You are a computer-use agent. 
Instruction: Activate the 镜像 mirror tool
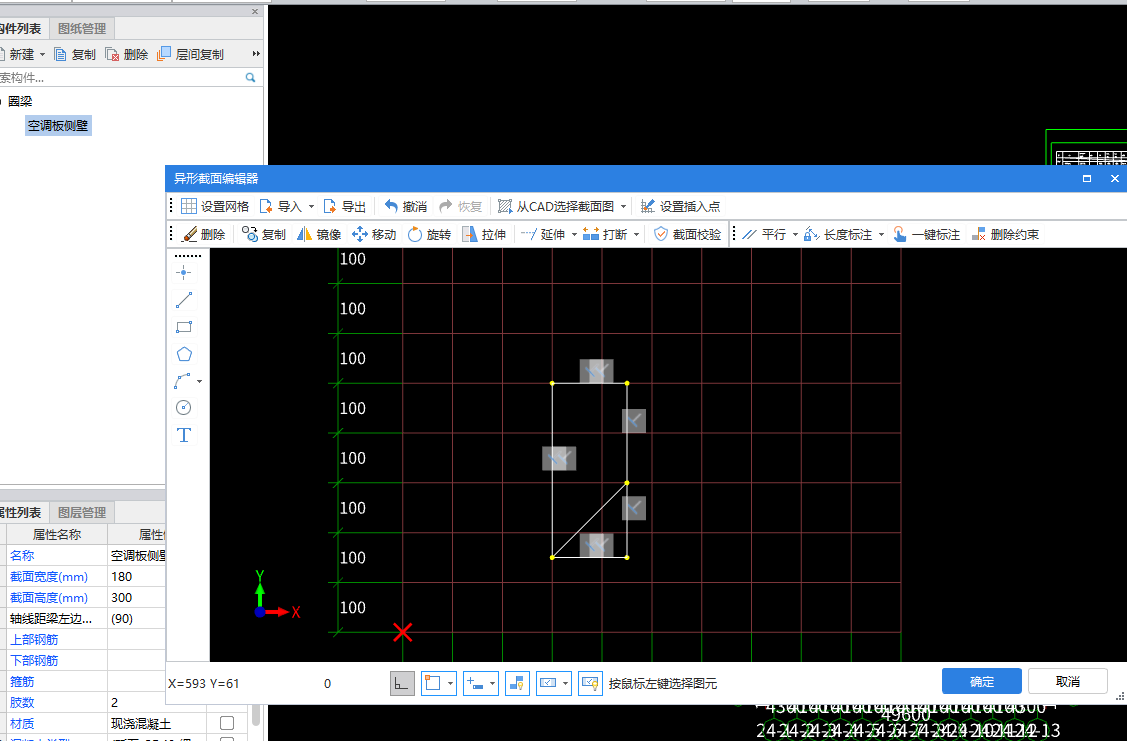click(x=319, y=234)
